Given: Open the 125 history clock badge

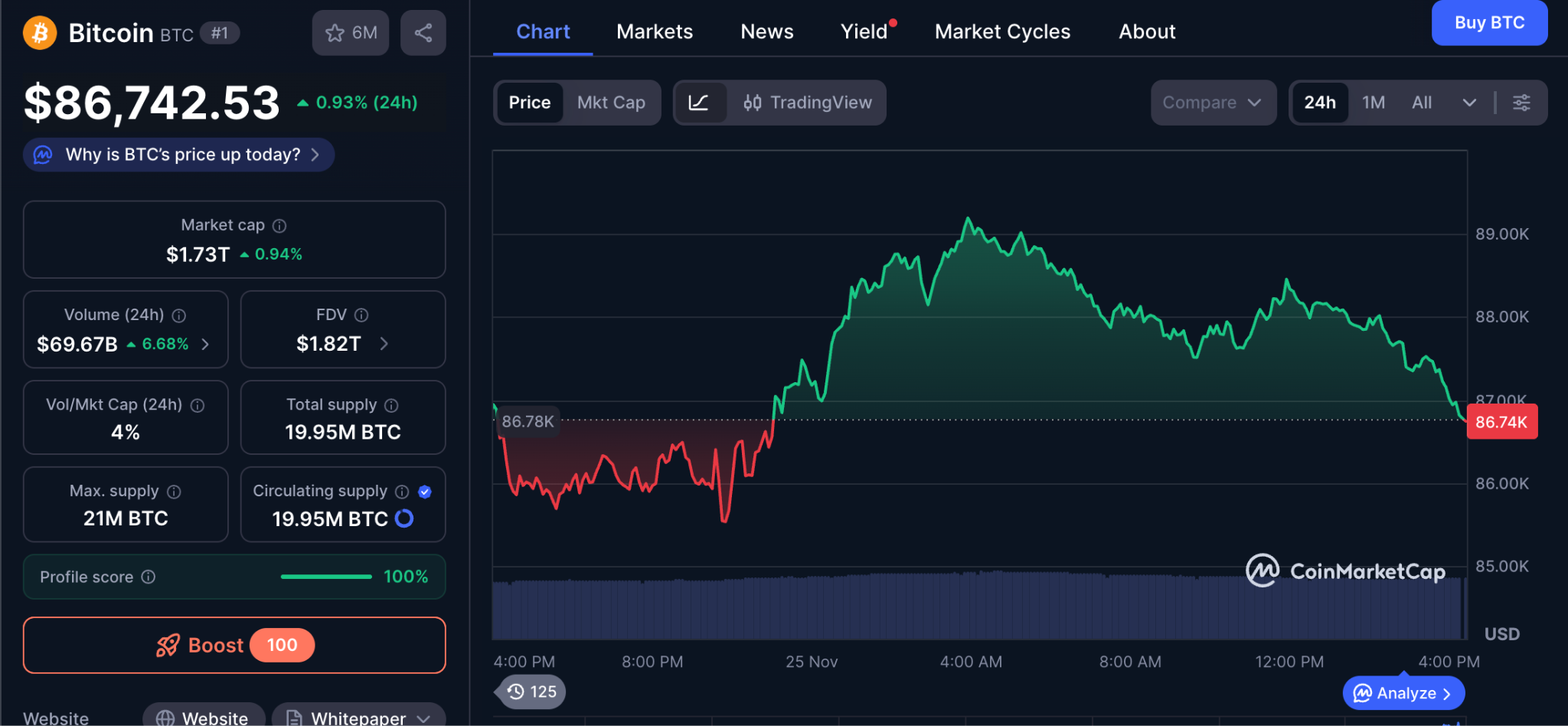Looking at the screenshot, I should pyautogui.click(x=532, y=692).
